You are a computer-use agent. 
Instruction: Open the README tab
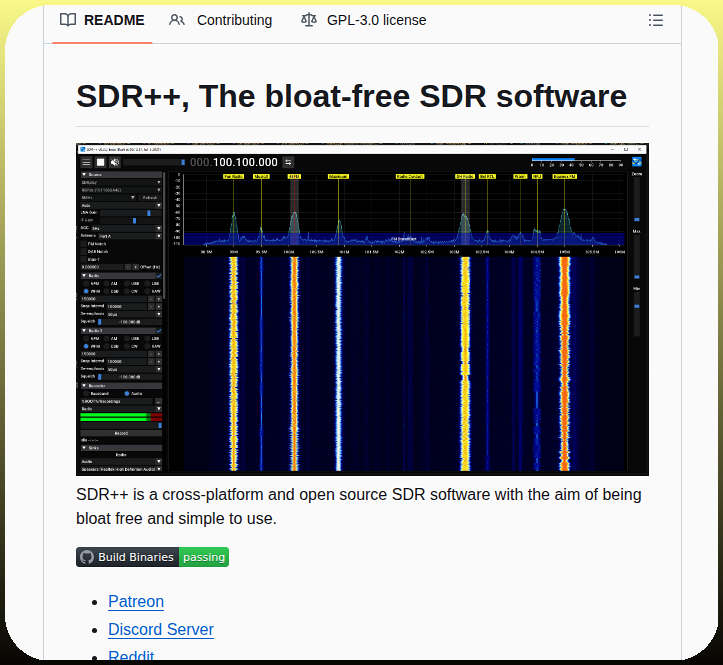[102, 20]
